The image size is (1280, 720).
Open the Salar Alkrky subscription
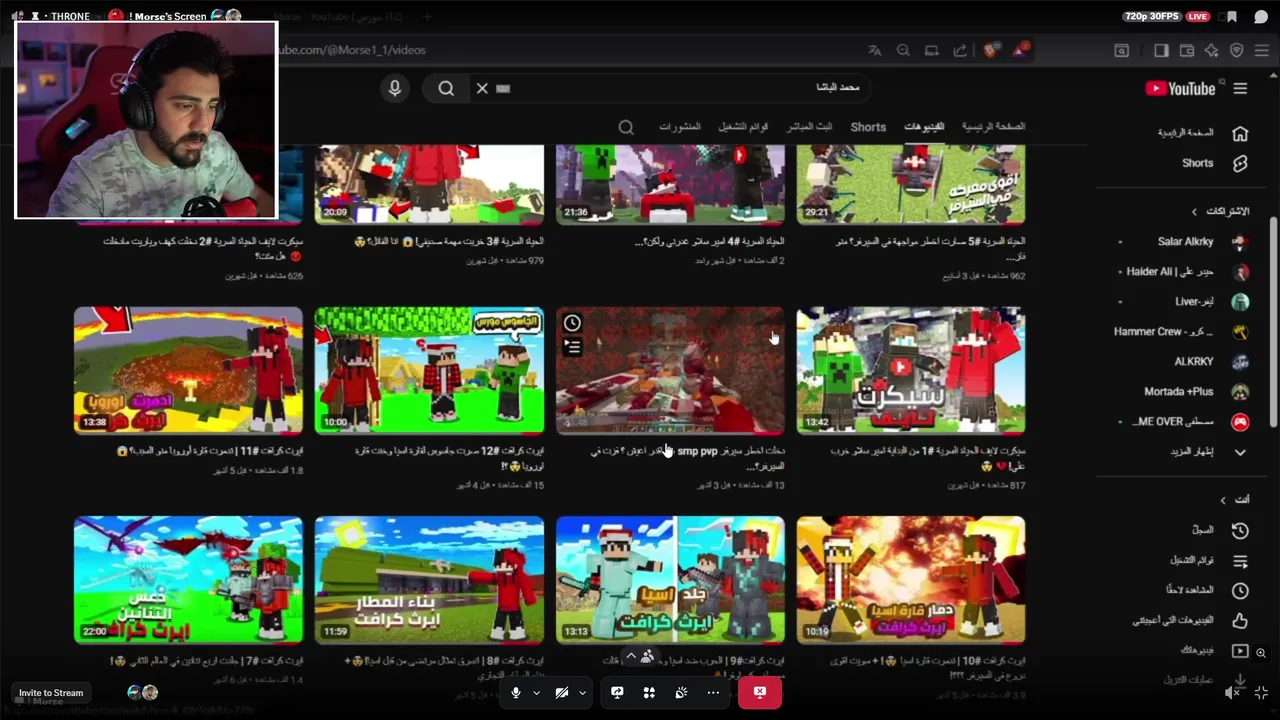coord(1185,242)
